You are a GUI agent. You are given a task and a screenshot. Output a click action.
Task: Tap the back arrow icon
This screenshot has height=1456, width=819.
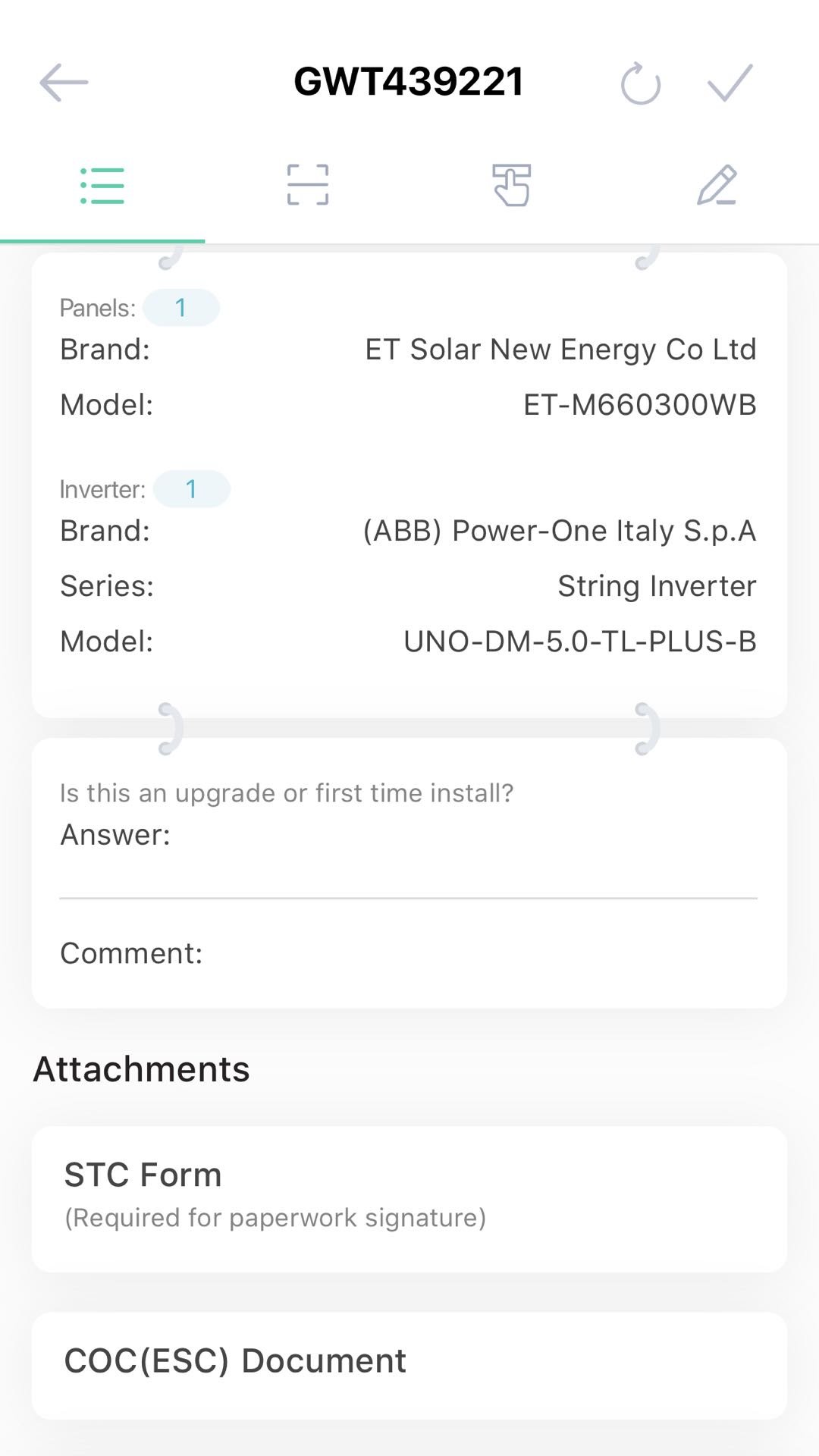[x=64, y=82]
